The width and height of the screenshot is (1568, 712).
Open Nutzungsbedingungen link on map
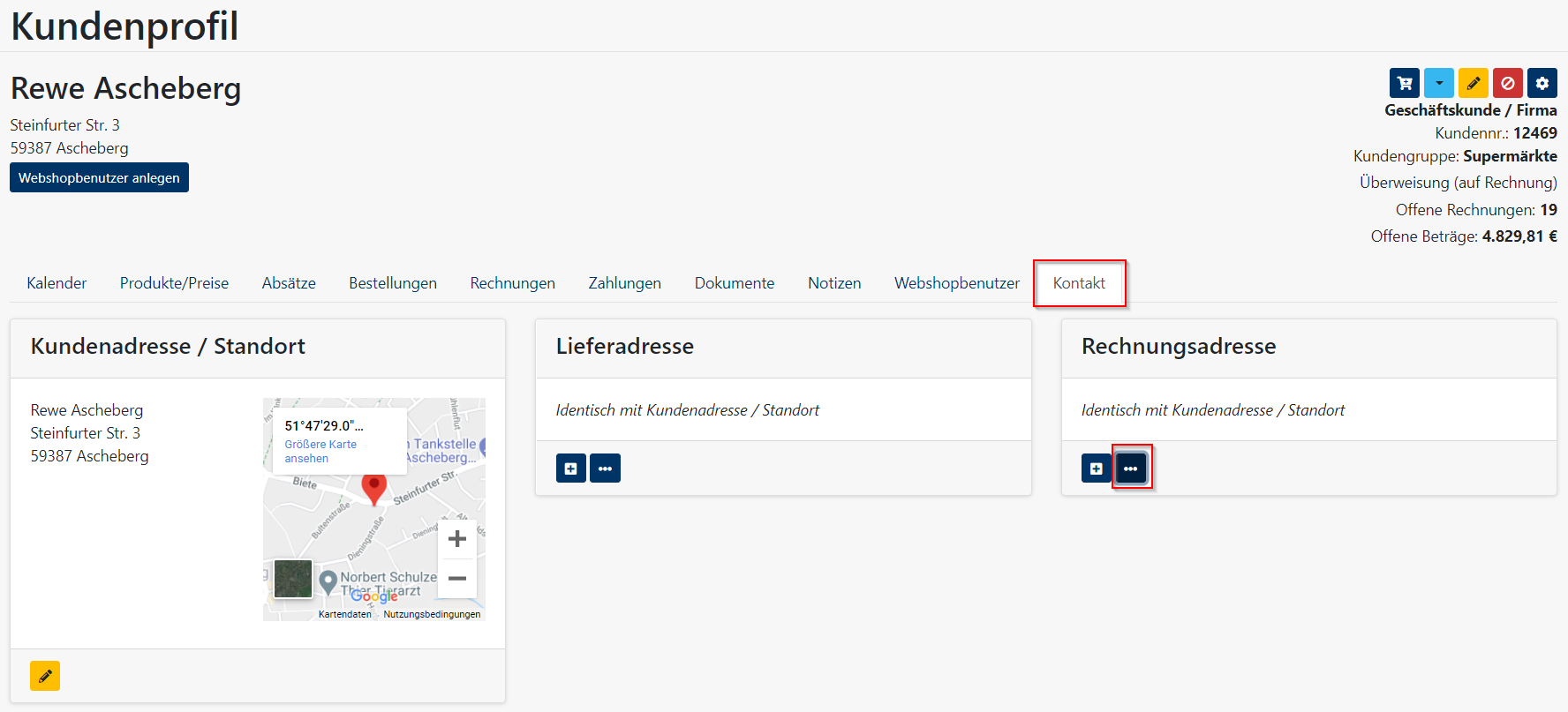433,614
